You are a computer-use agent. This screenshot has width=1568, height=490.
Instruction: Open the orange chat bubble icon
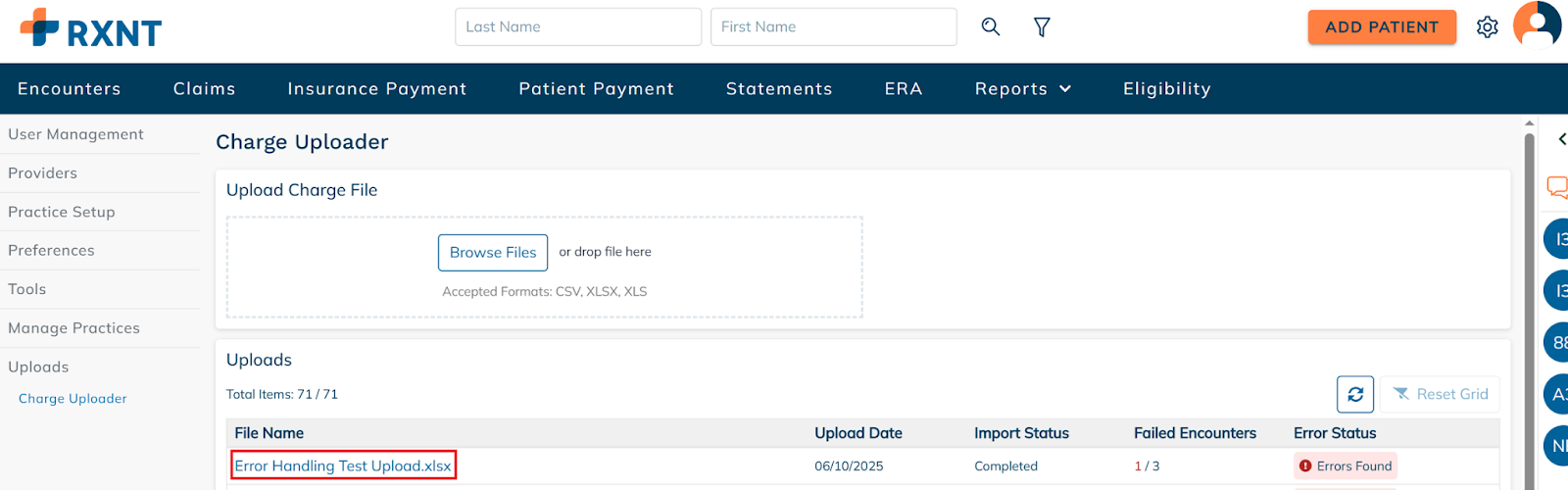click(1556, 187)
